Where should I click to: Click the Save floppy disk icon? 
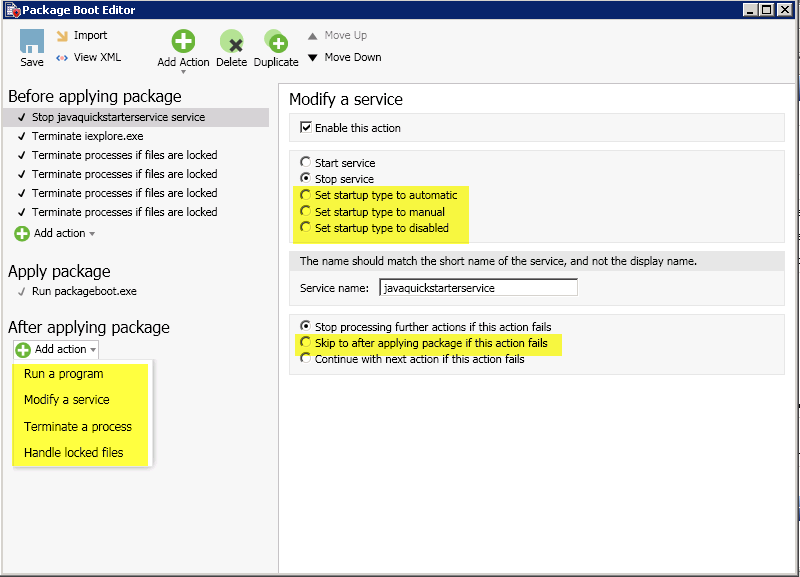(x=32, y=41)
